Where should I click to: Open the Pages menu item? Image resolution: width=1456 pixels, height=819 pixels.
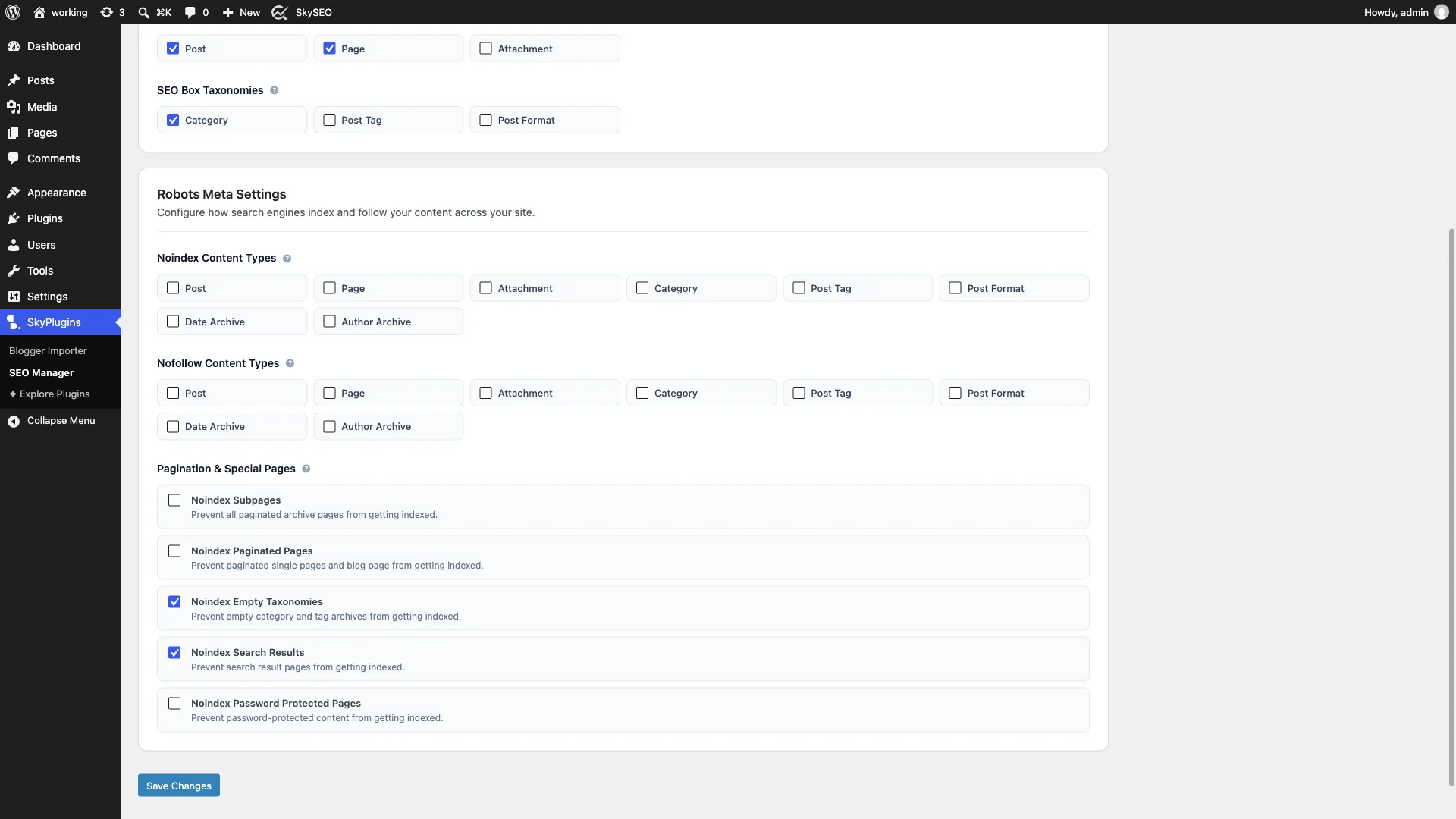(61, 133)
